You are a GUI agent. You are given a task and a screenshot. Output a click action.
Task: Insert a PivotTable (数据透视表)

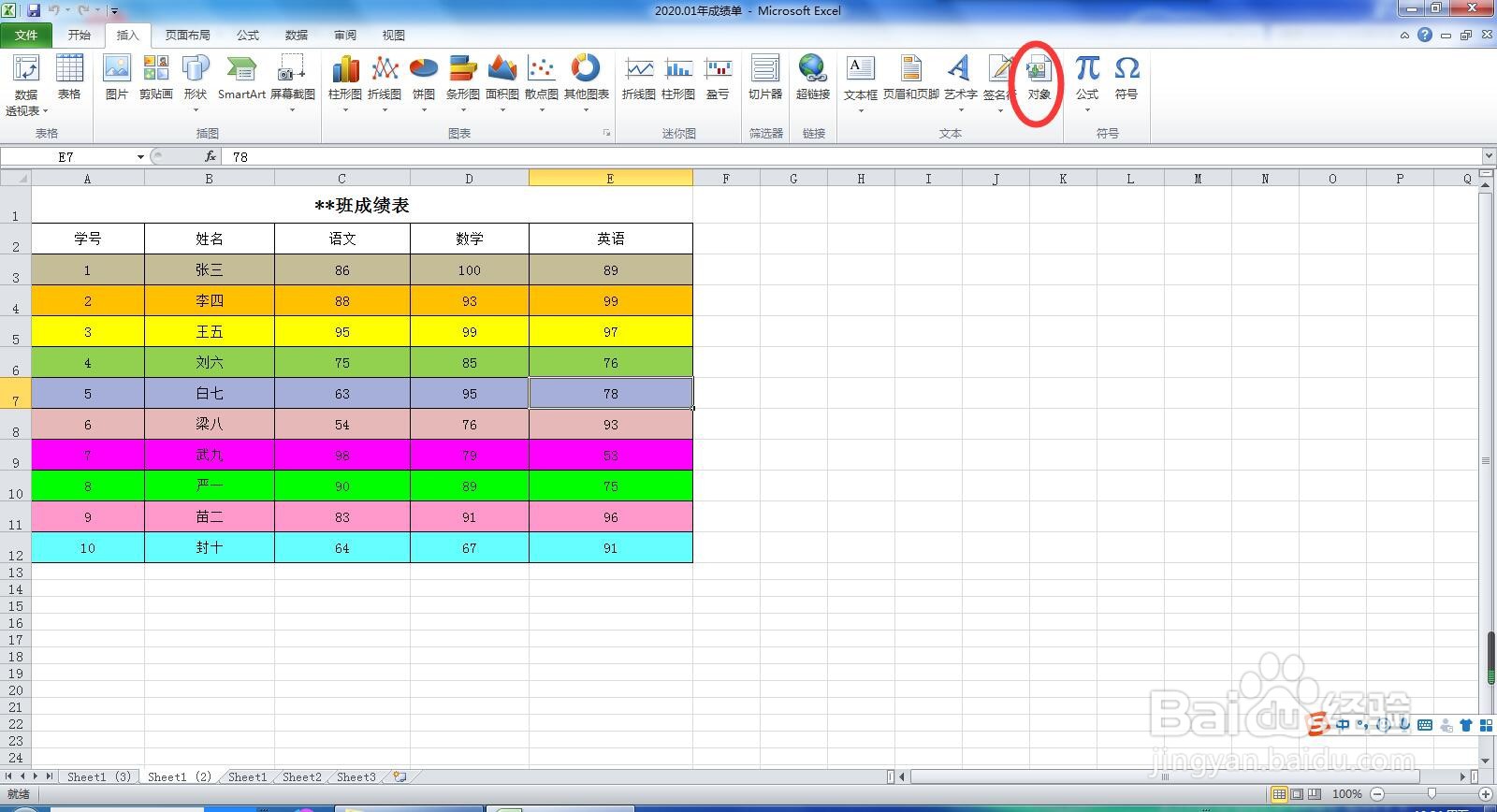tap(26, 84)
